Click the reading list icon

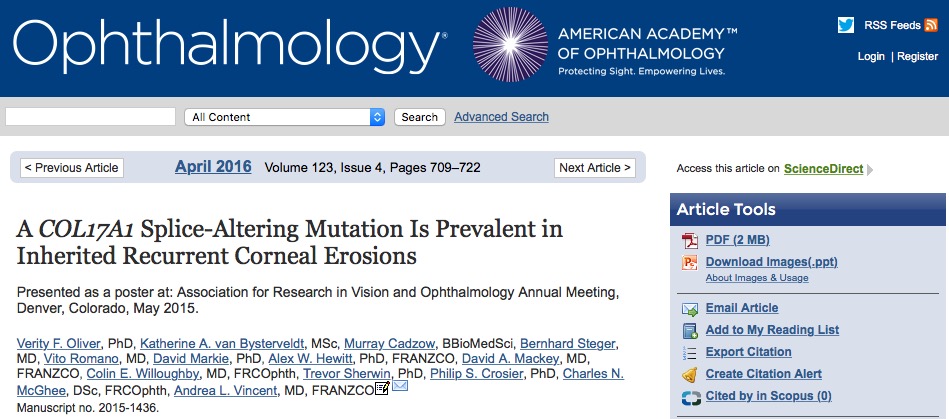(690, 331)
